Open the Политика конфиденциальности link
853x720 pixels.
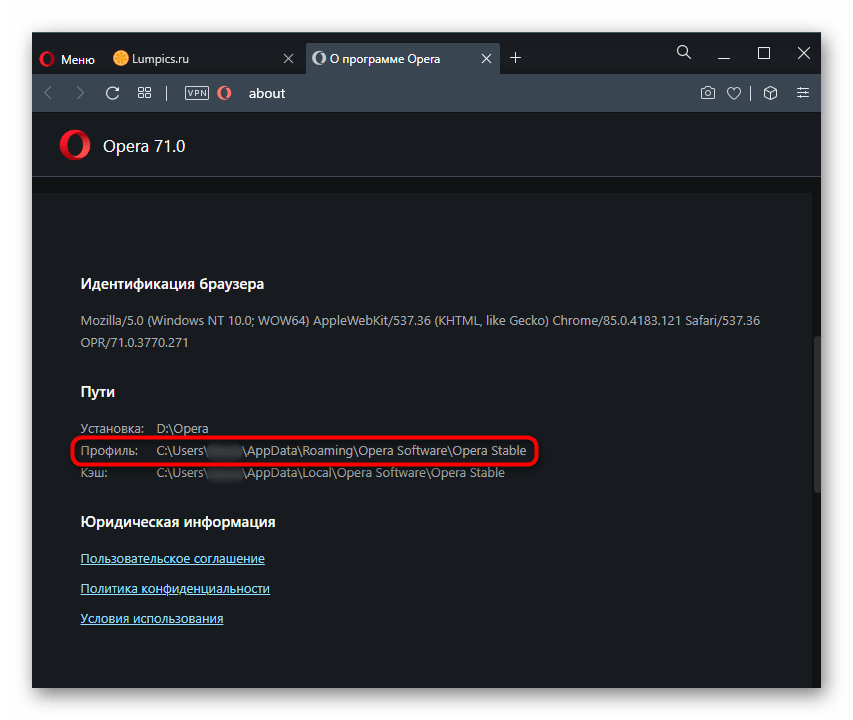[x=175, y=588]
